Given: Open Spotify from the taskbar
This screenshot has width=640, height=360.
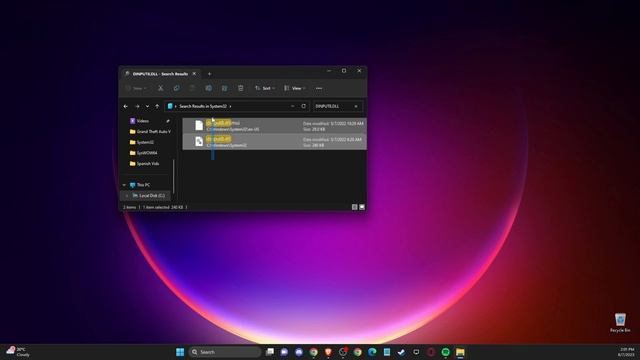Looking at the screenshot, I should pyautogui.click(x=445, y=352).
